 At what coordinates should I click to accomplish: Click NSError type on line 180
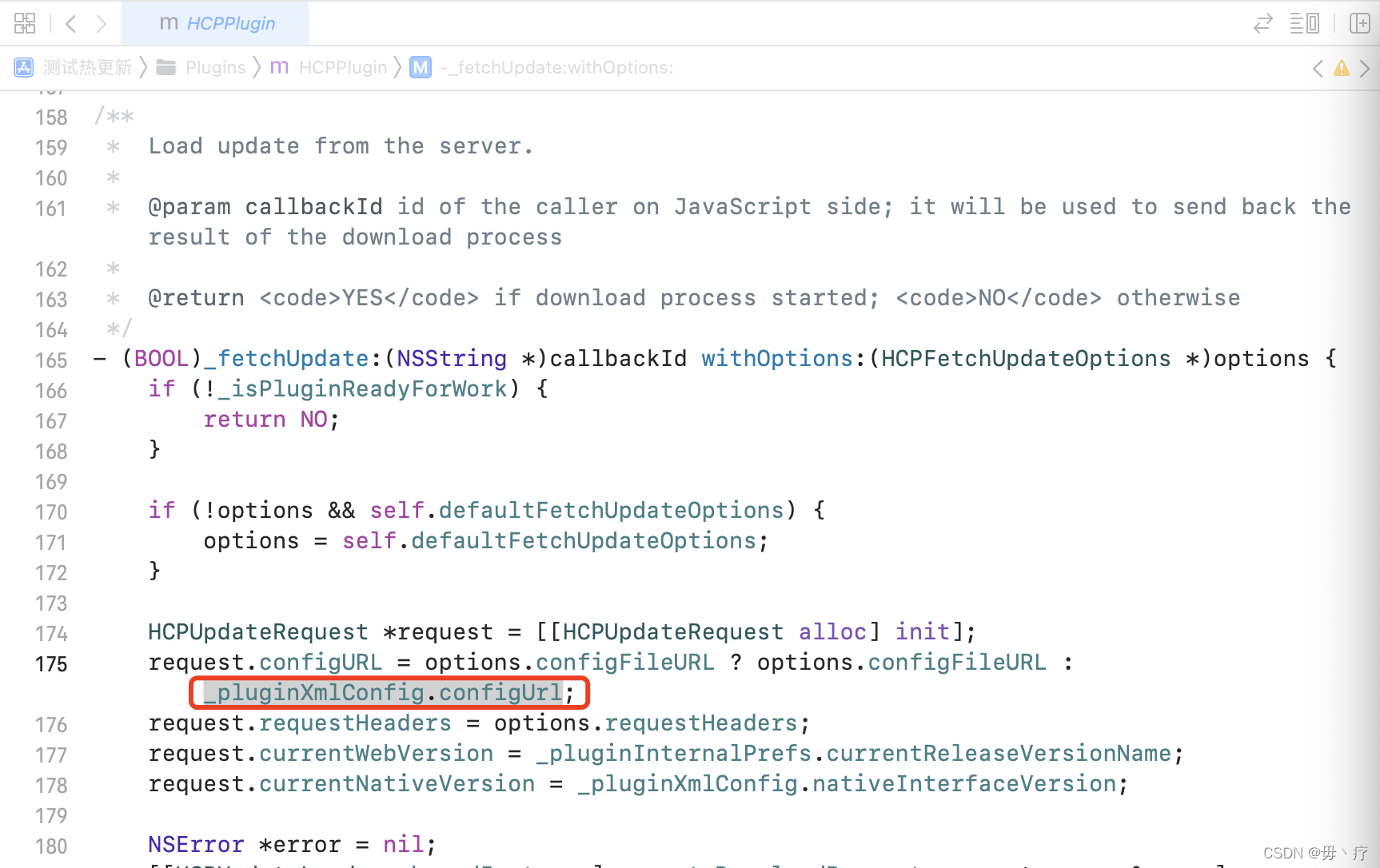(196, 844)
